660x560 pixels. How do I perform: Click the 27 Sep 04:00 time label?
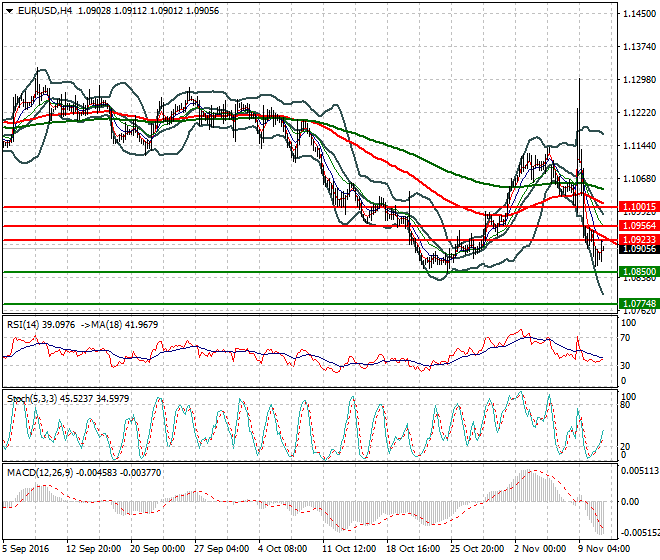click(221, 549)
